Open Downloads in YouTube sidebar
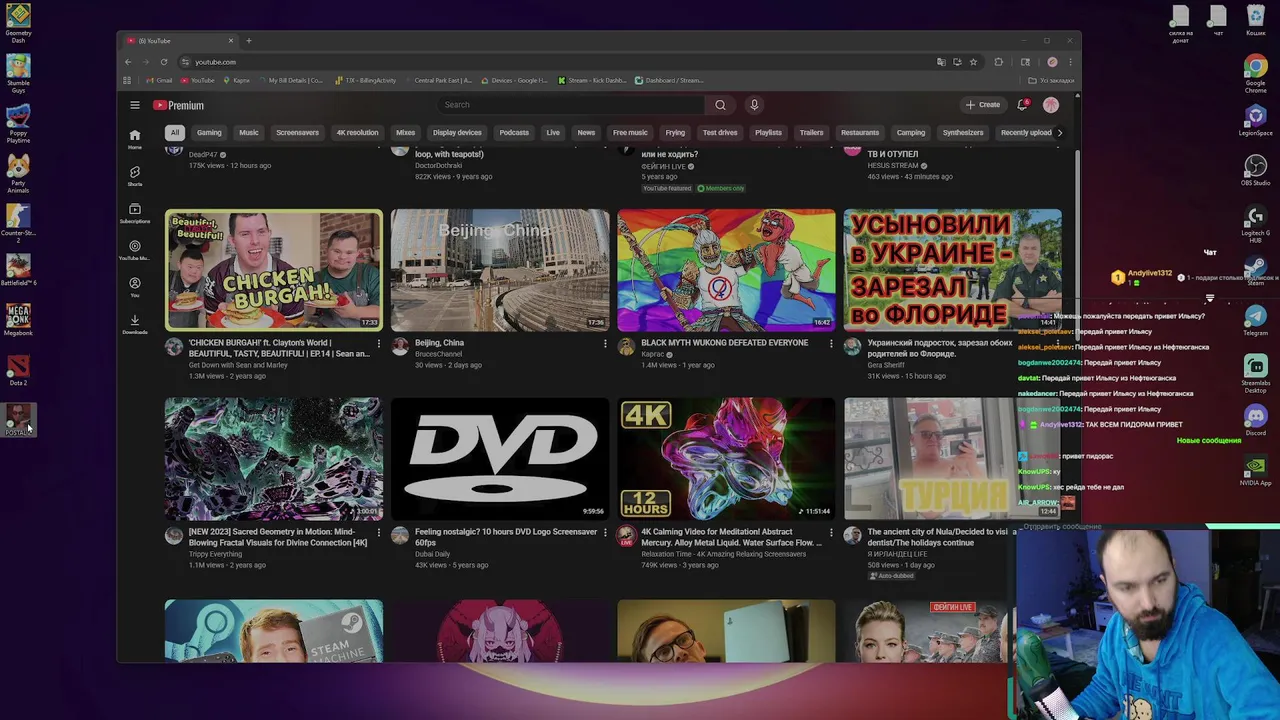Image resolution: width=1280 pixels, height=720 pixels. pyautogui.click(x=134, y=324)
